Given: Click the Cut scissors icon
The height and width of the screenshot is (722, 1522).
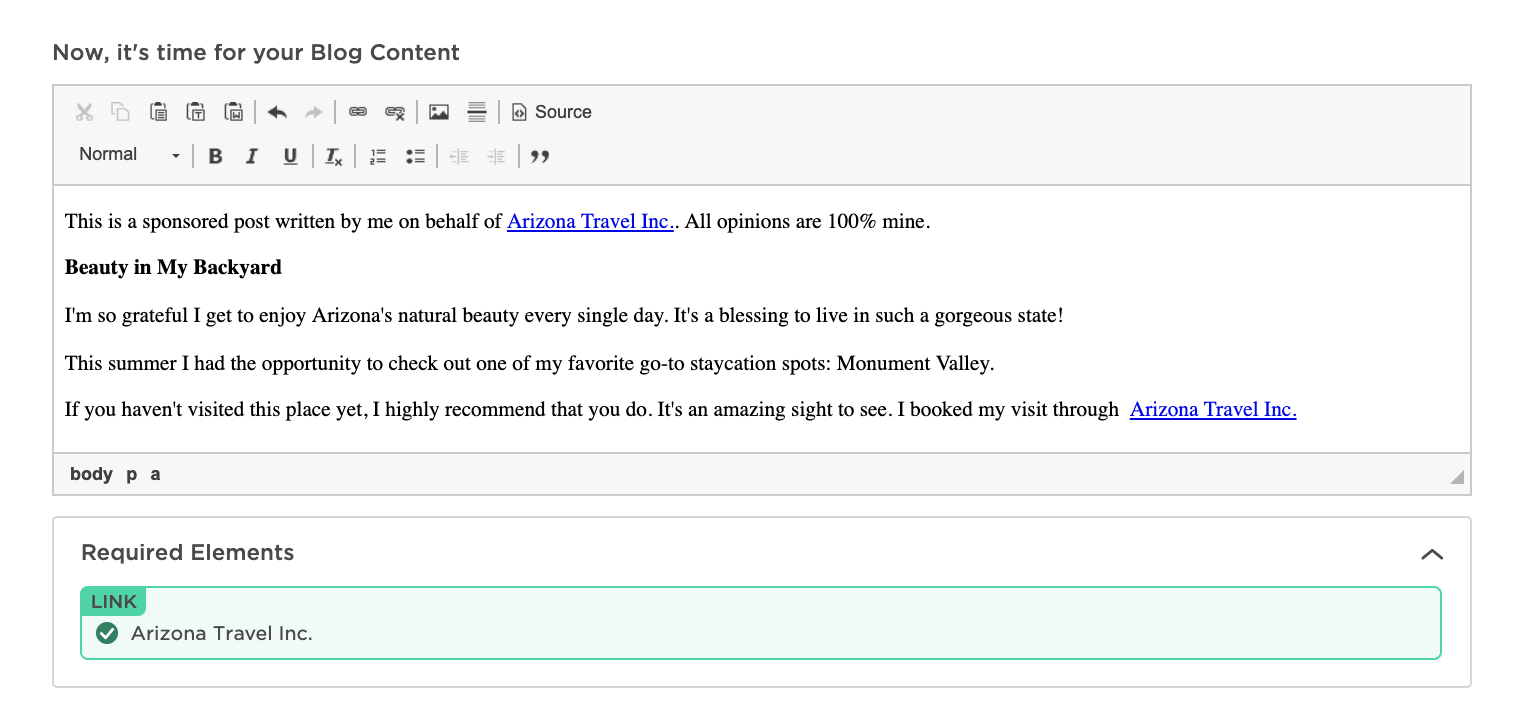Looking at the screenshot, I should 84,112.
